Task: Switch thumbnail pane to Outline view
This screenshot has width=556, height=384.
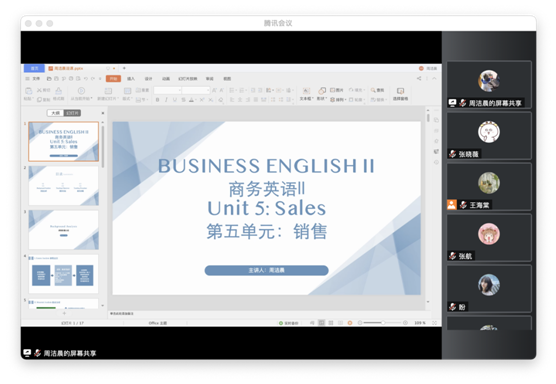Action: click(x=55, y=113)
